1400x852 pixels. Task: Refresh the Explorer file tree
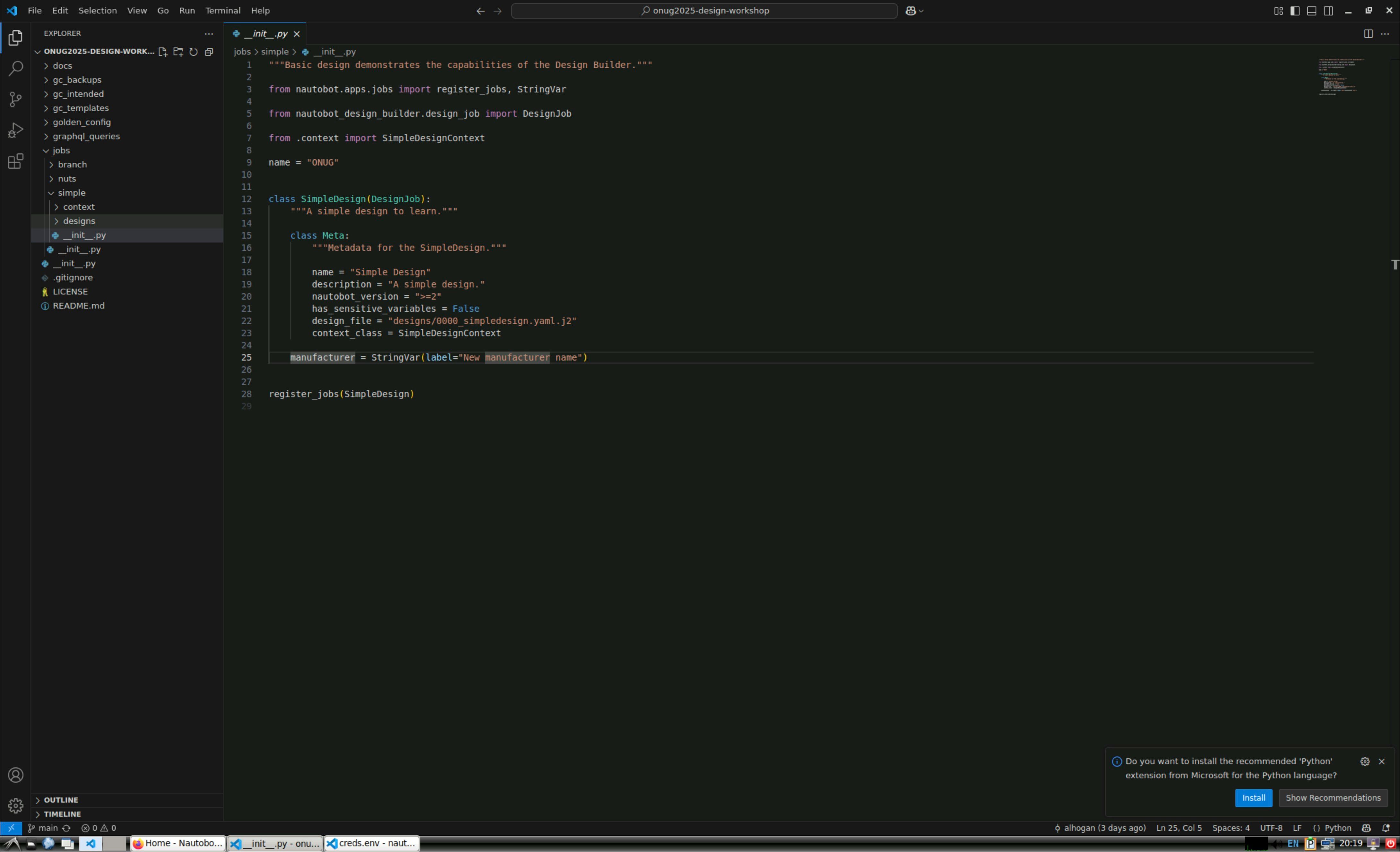click(193, 52)
